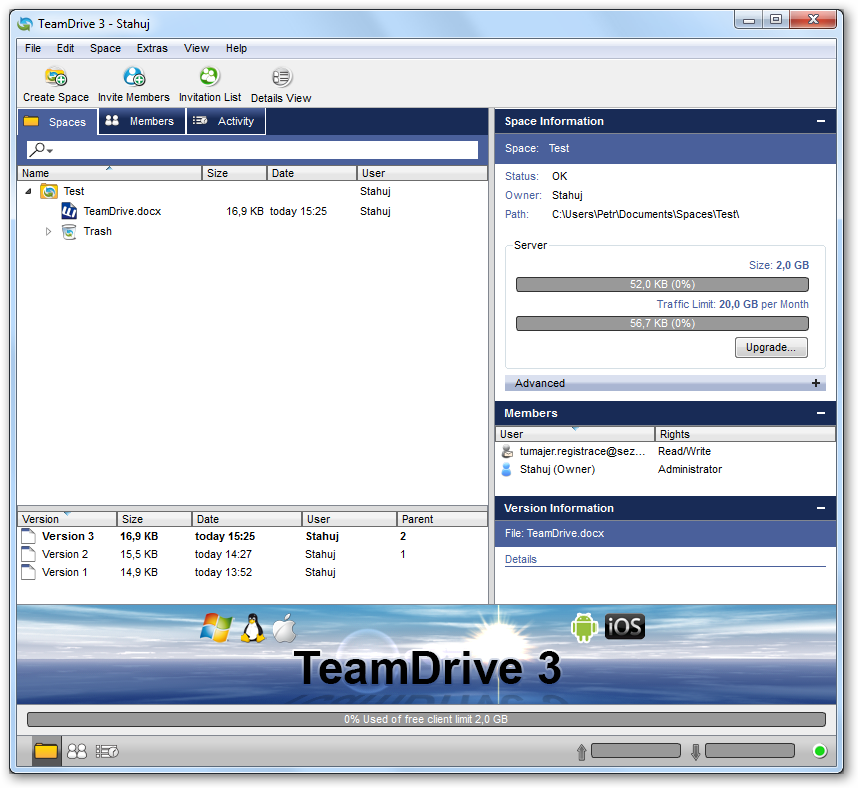This screenshot has height=788, width=858.
Task: Expand the Advanced section
Action: [x=816, y=383]
